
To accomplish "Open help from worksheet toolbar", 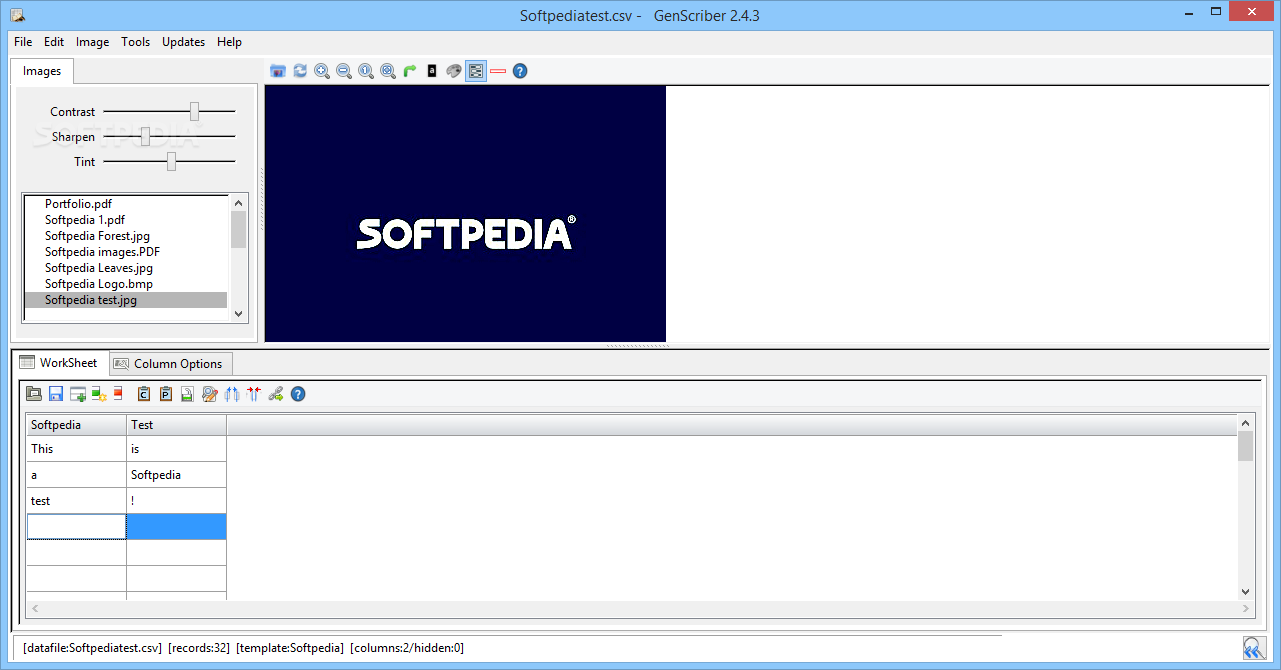I will pyautogui.click(x=298, y=394).
